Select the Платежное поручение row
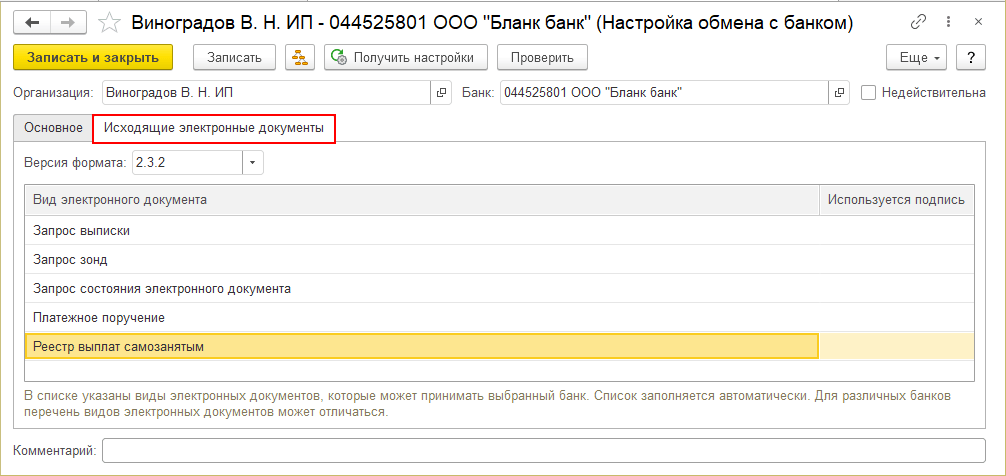Viewport: 1006px width, 476px height. [420, 317]
